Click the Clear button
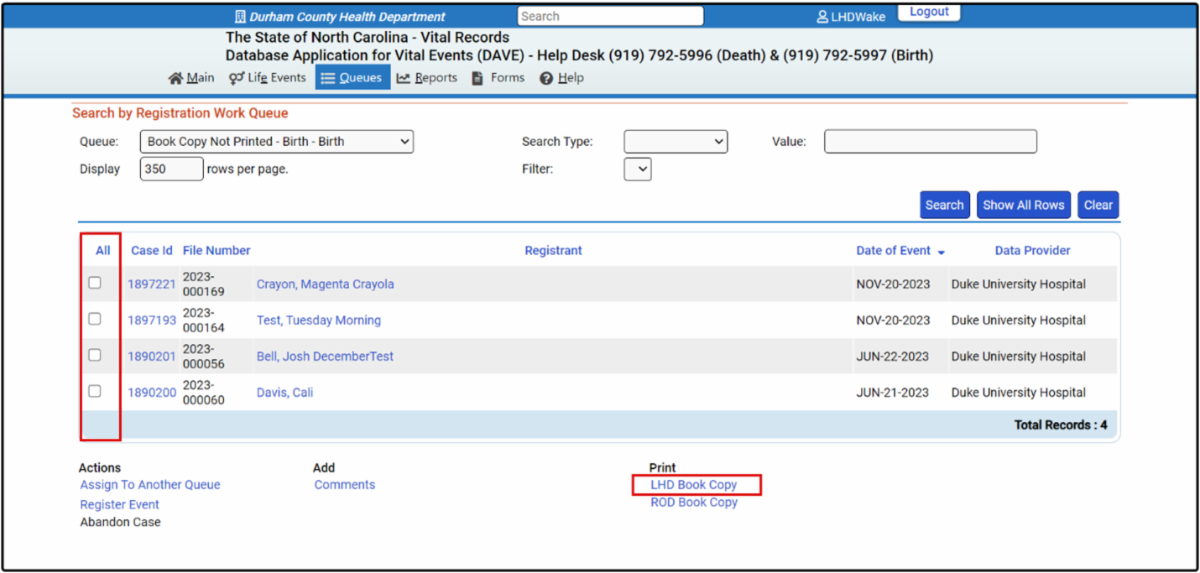 point(1098,205)
